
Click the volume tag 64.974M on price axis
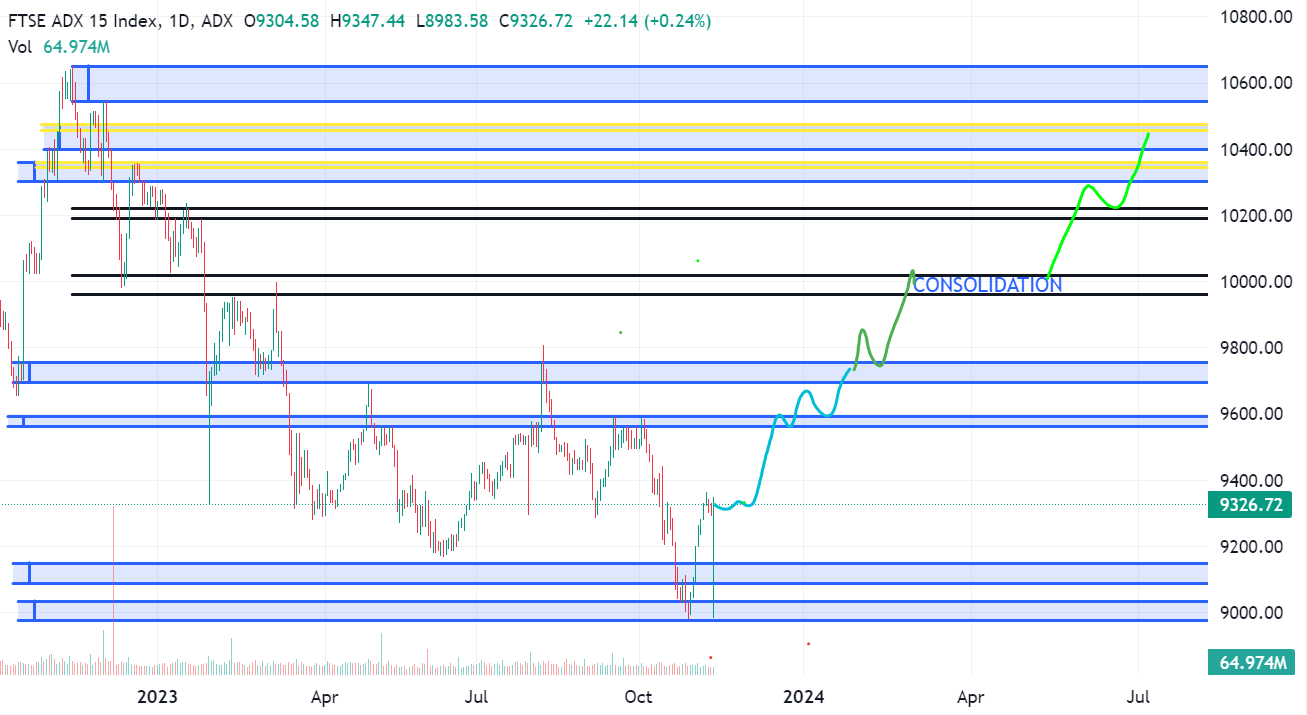1250,661
